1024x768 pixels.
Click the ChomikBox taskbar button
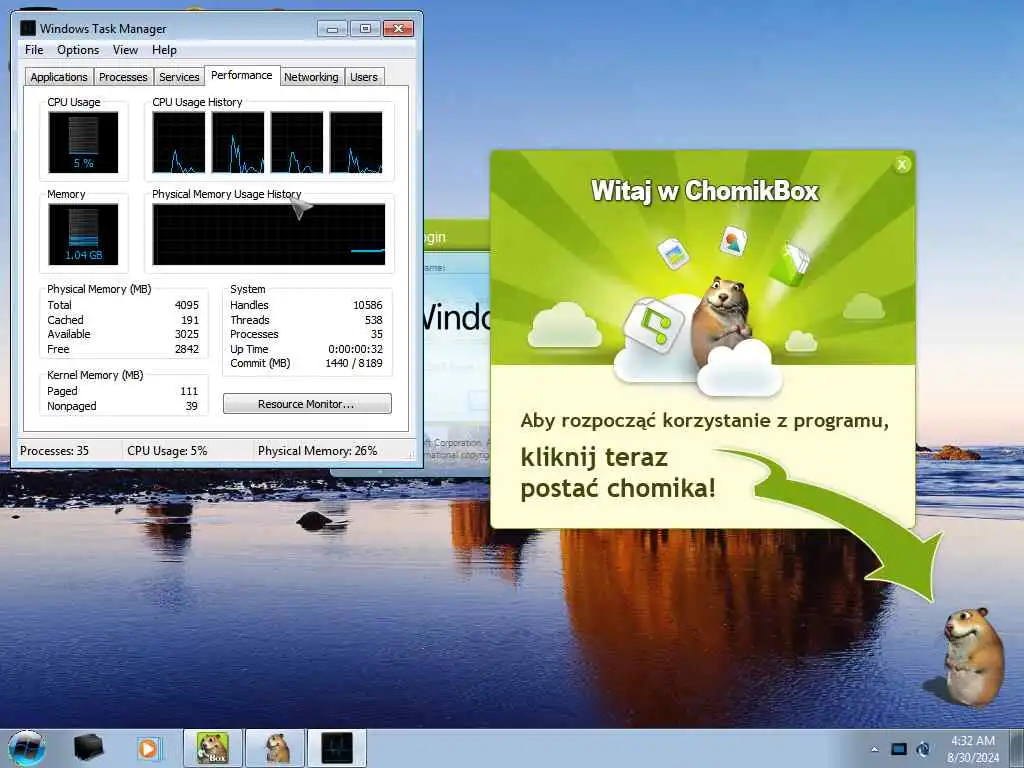click(213, 748)
